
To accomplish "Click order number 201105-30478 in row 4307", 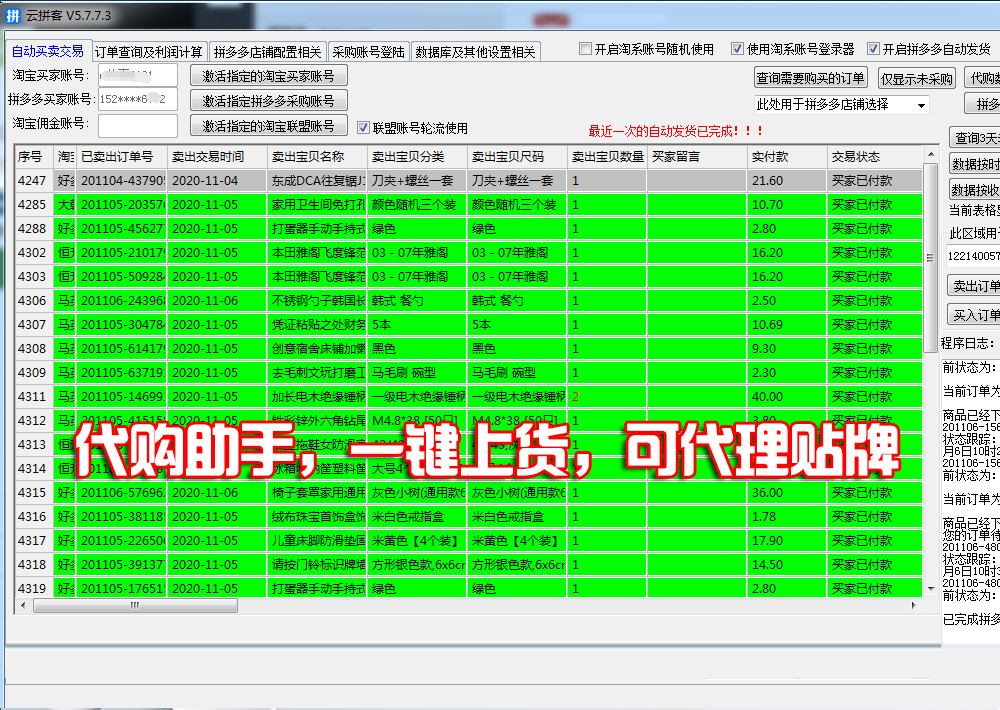I will [x=121, y=325].
